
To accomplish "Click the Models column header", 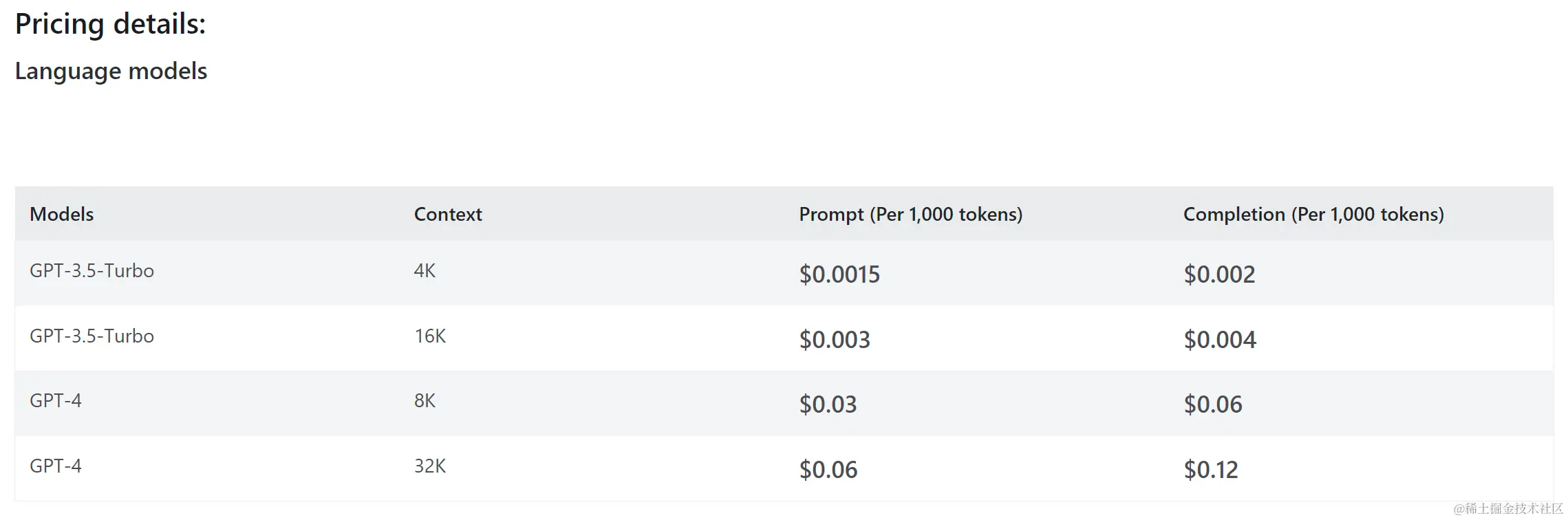I will pyautogui.click(x=61, y=214).
